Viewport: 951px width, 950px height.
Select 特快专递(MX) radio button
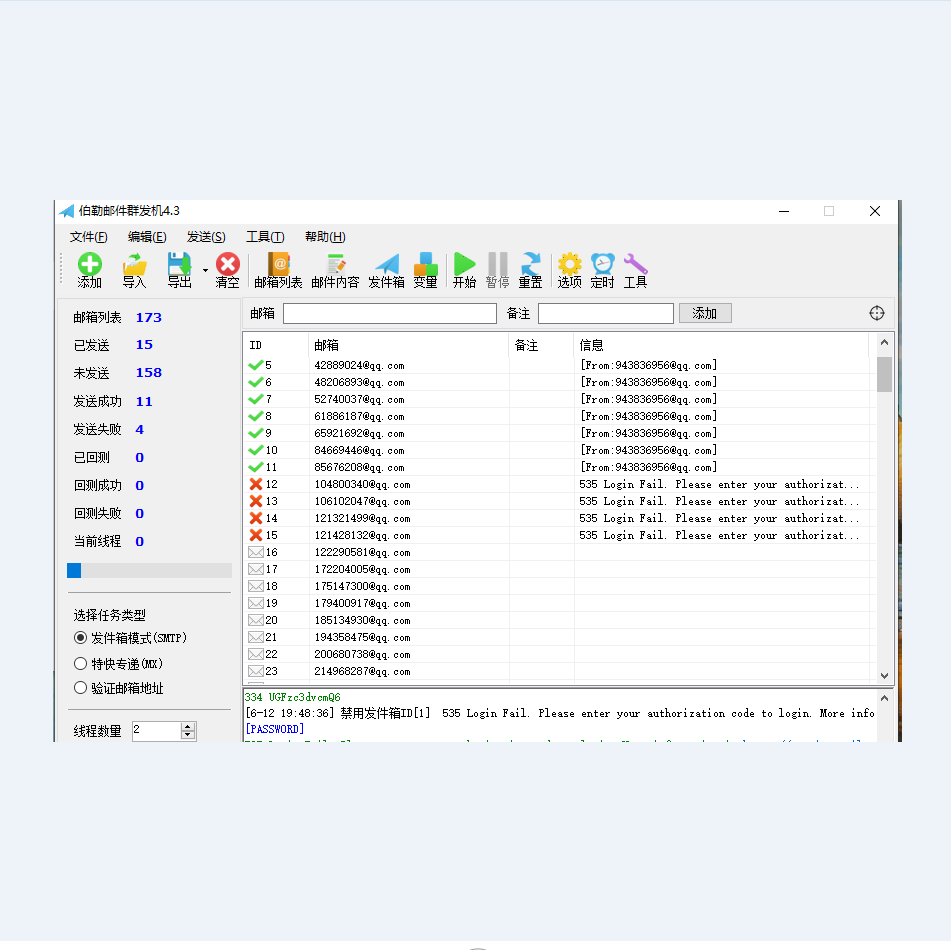click(81, 664)
